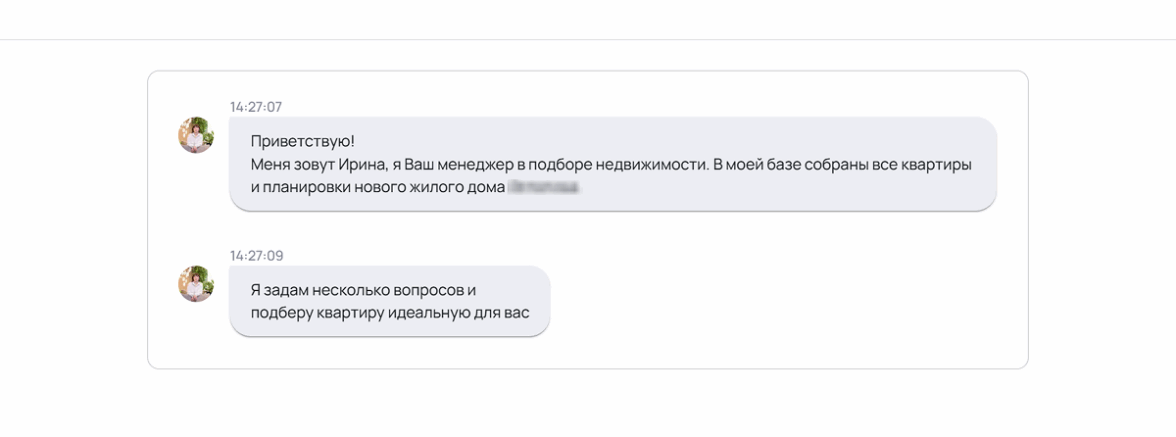Image resolution: width=1176 pixels, height=437 pixels.
Task: Click Irina's avatar beside the first message
Action: (x=196, y=135)
